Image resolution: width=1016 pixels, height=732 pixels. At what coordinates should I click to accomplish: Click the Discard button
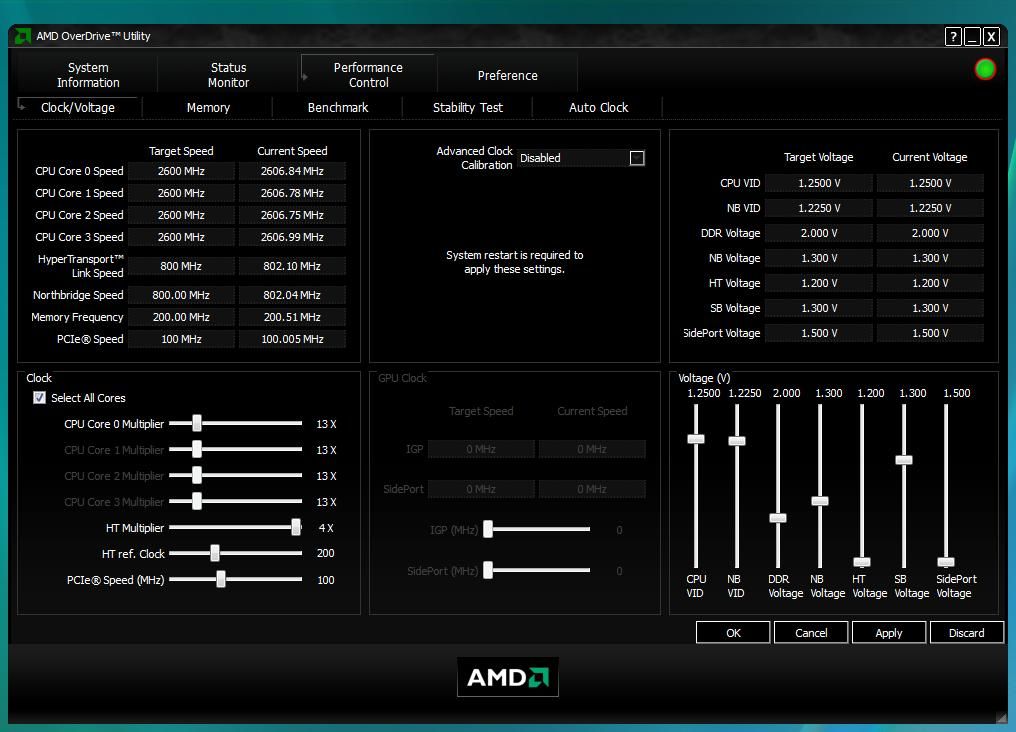coord(966,632)
